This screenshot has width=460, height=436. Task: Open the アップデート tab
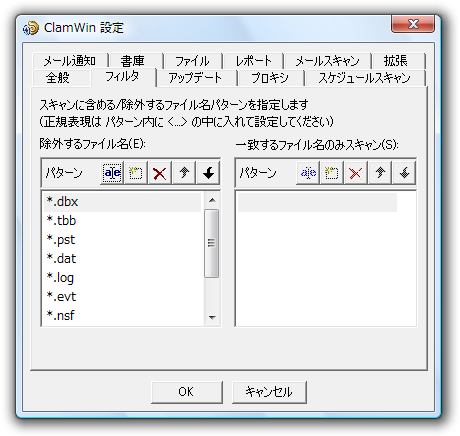[x=196, y=78]
